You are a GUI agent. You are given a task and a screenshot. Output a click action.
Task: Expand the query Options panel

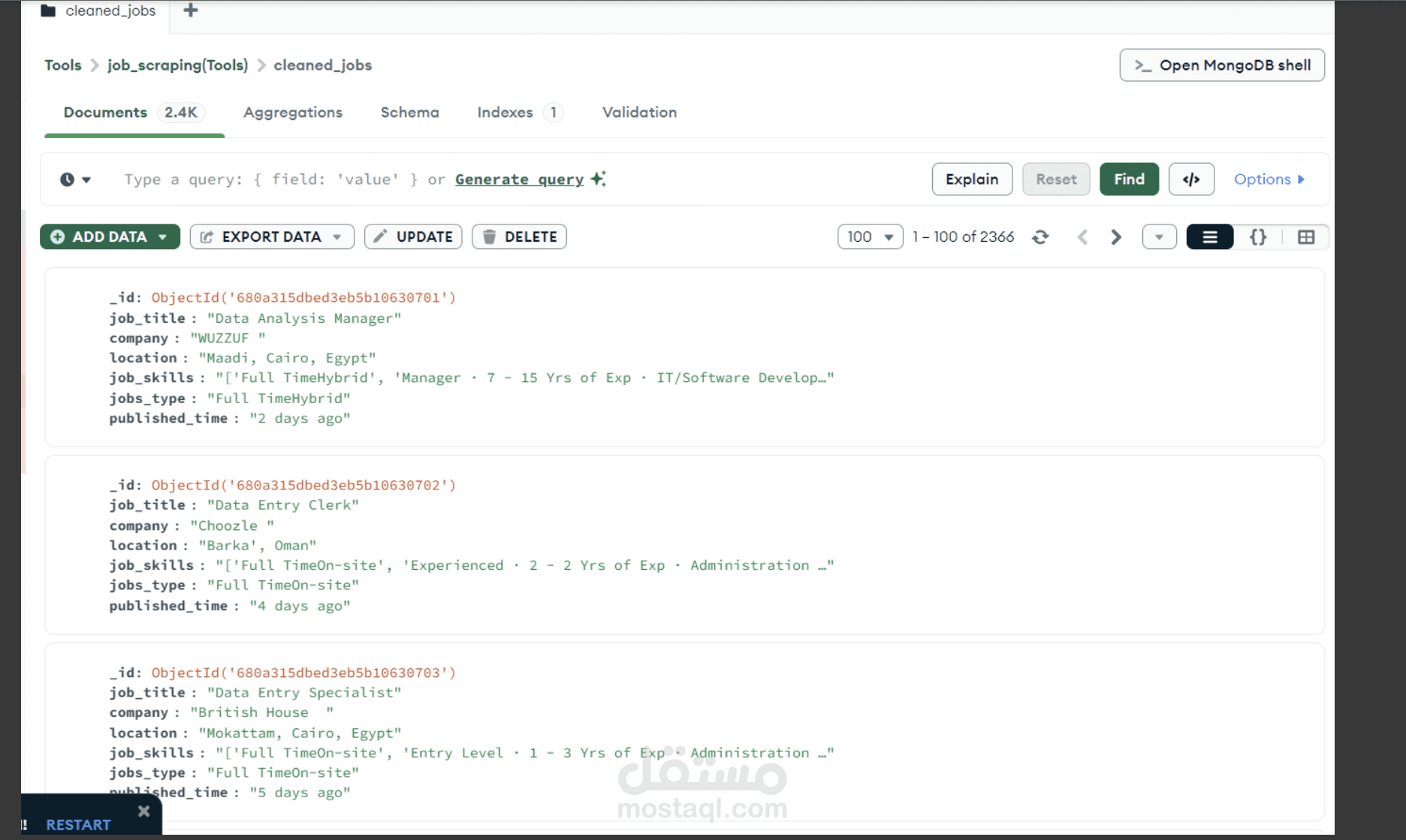tap(1269, 179)
